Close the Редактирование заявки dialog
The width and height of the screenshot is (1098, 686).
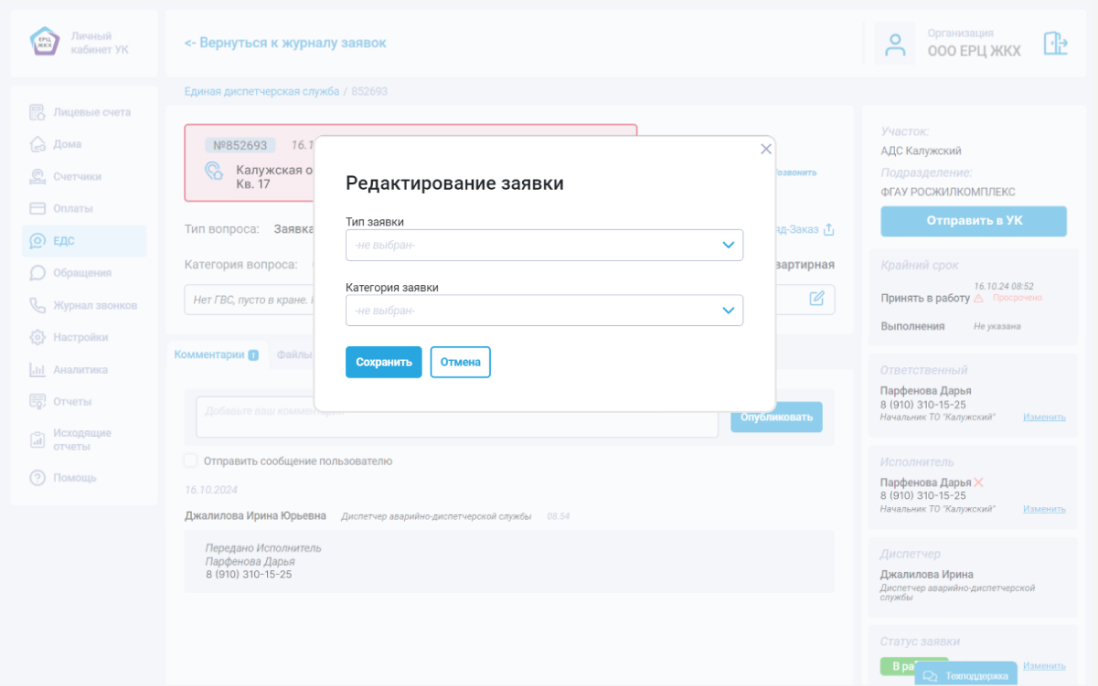(x=766, y=149)
